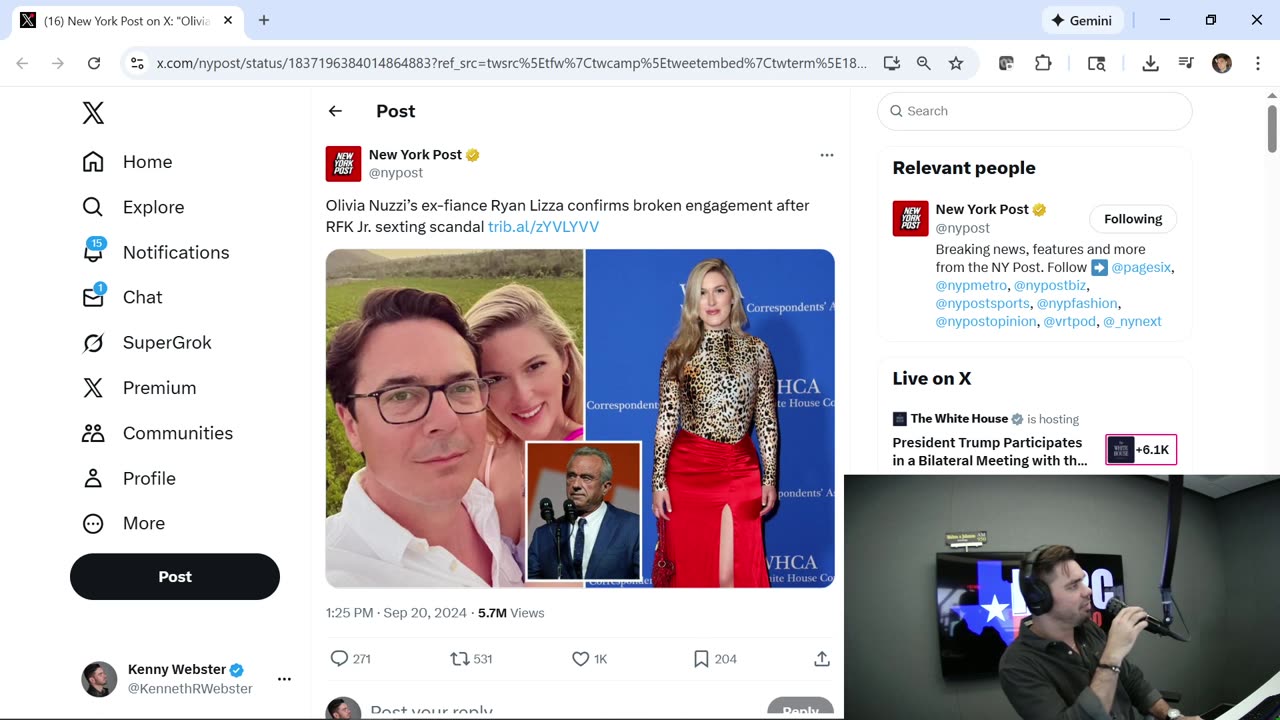The width and height of the screenshot is (1280, 720).
Task: Open Chrome Downloads
Action: coord(1151,63)
